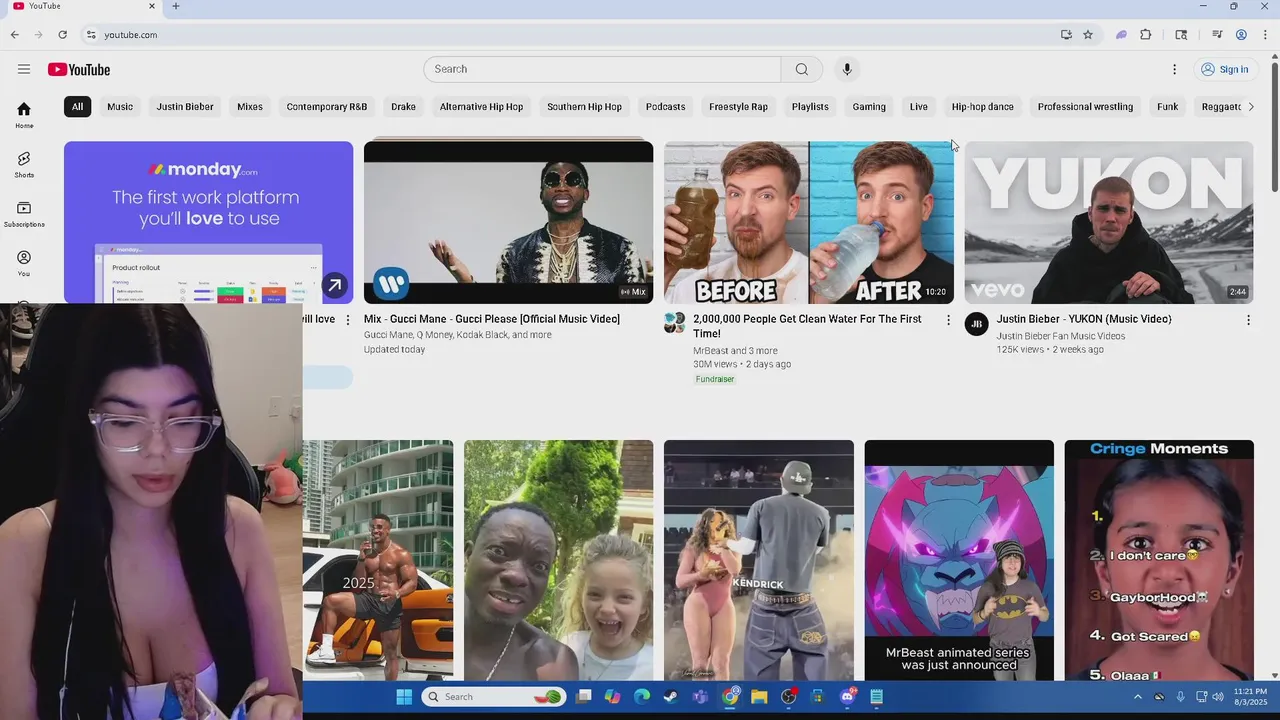Select Hip-hop dance chip

click(983, 106)
